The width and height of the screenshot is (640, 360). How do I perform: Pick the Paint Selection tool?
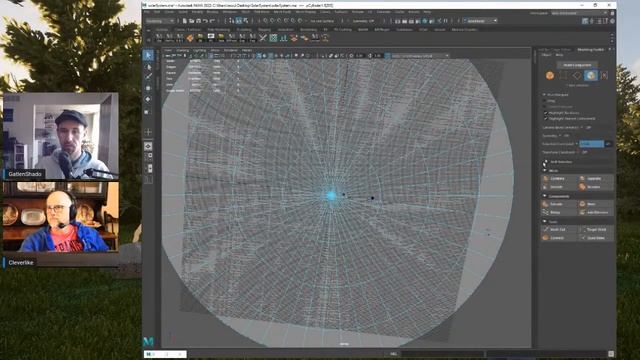(148, 77)
